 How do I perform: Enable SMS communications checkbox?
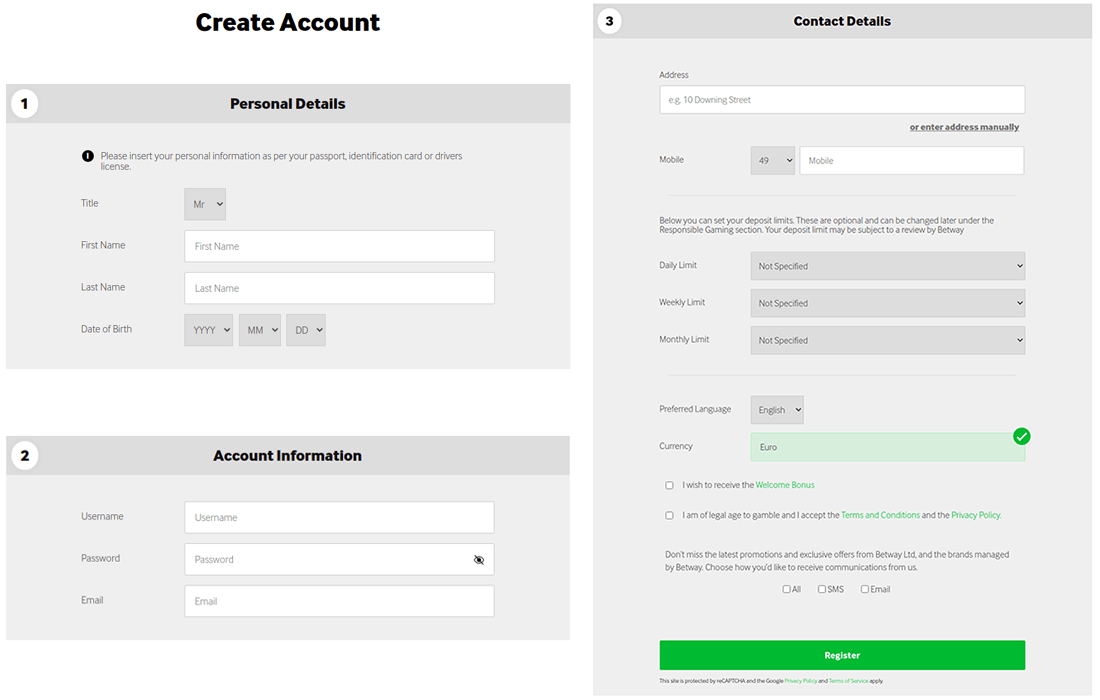tap(822, 590)
